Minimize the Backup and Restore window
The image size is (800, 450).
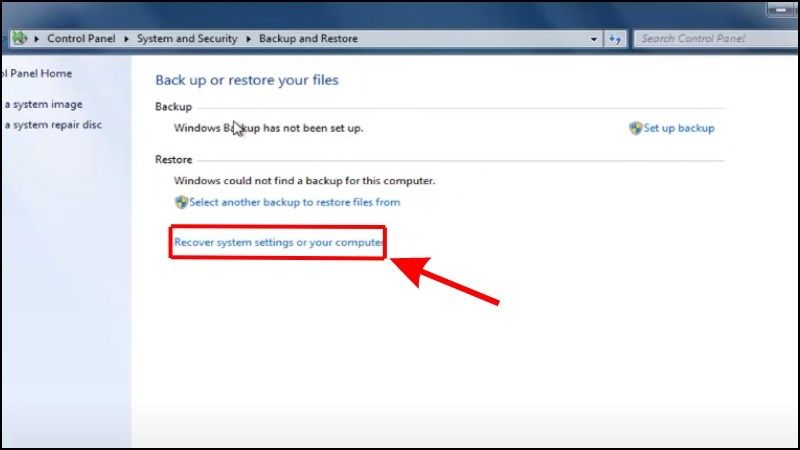point(781,10)
